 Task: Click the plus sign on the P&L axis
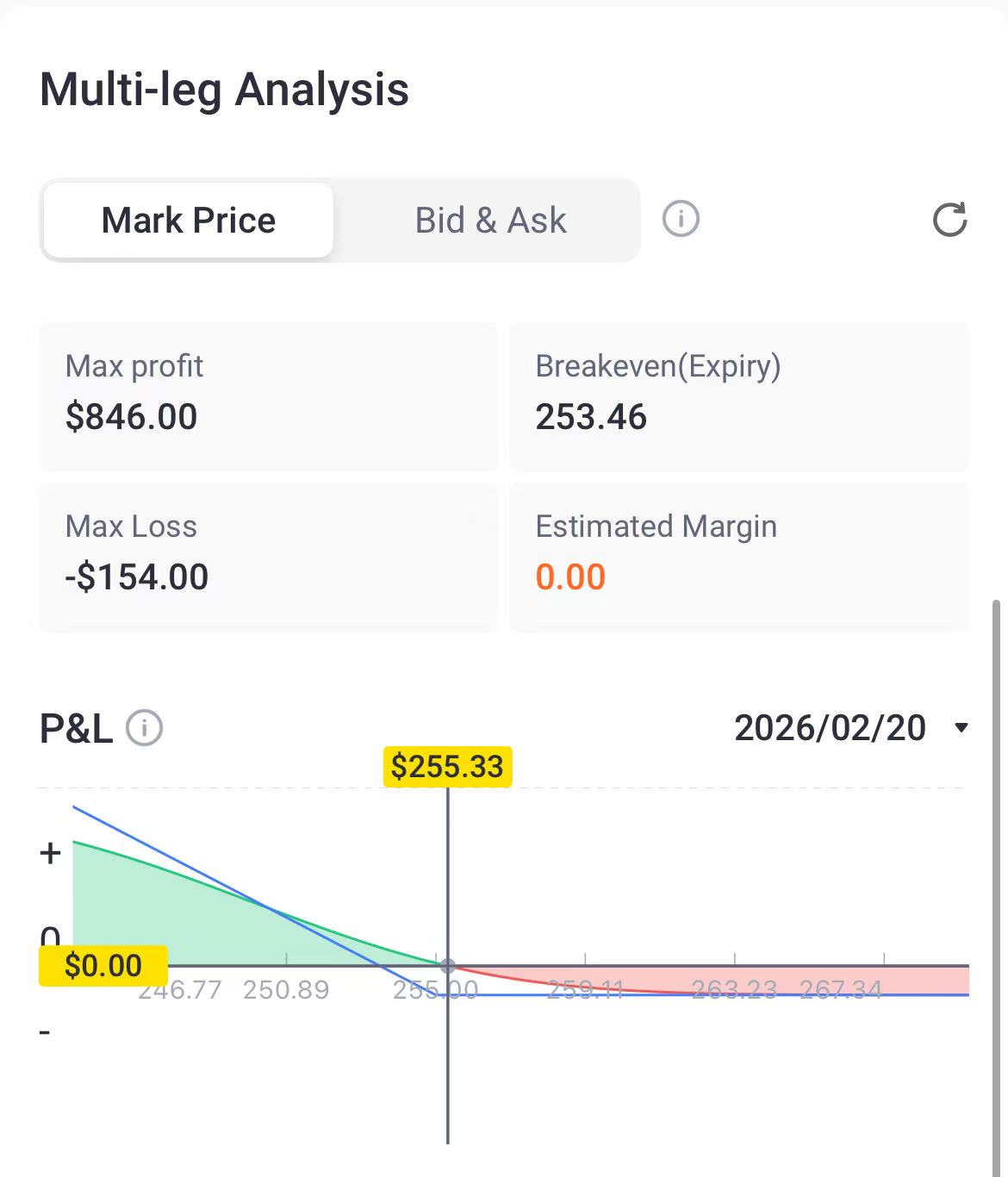51,853
